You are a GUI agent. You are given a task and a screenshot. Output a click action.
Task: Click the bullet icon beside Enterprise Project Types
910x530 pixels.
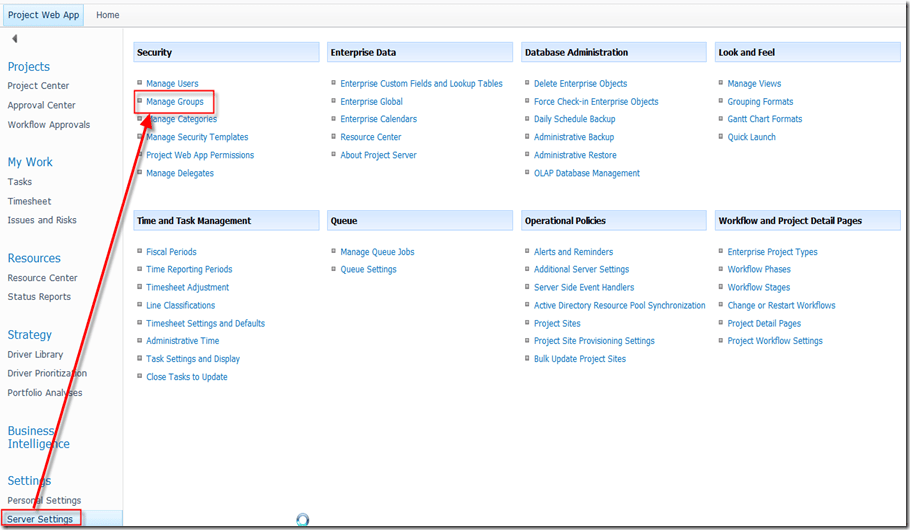pos(721,251)
